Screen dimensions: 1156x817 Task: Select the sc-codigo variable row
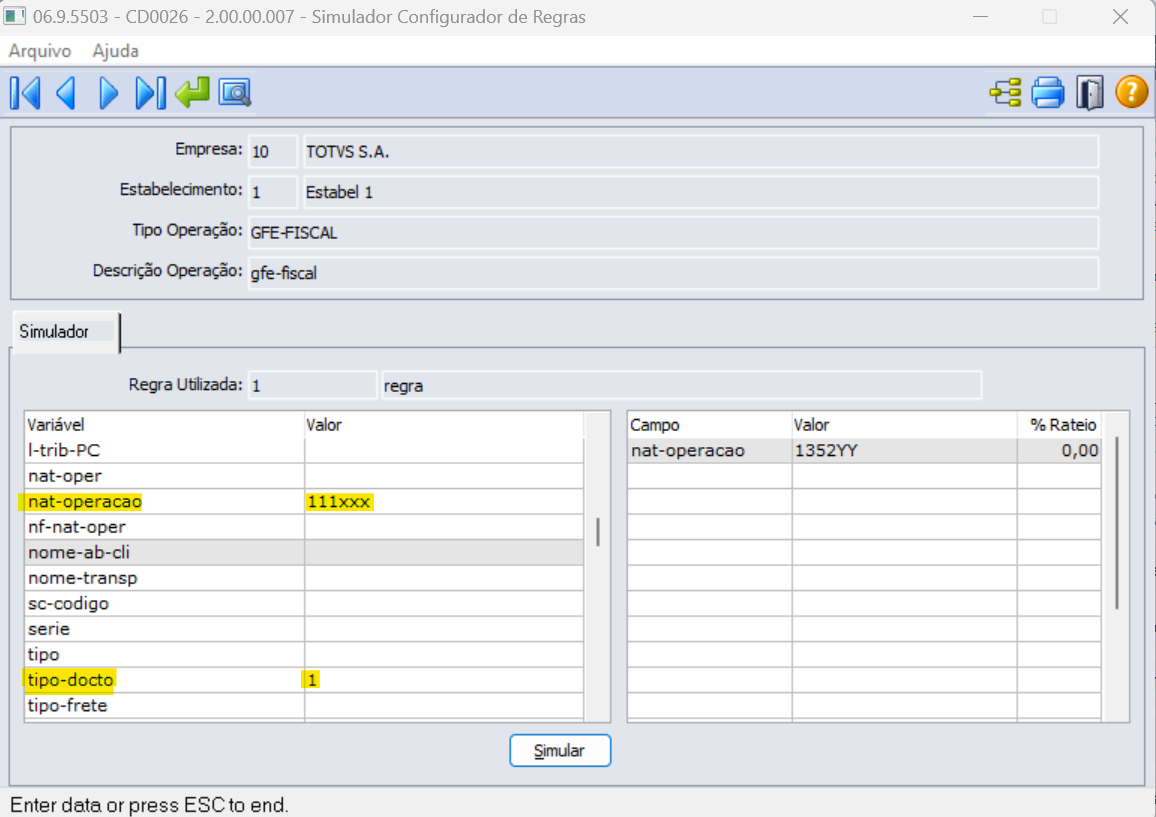click(304, 603)
